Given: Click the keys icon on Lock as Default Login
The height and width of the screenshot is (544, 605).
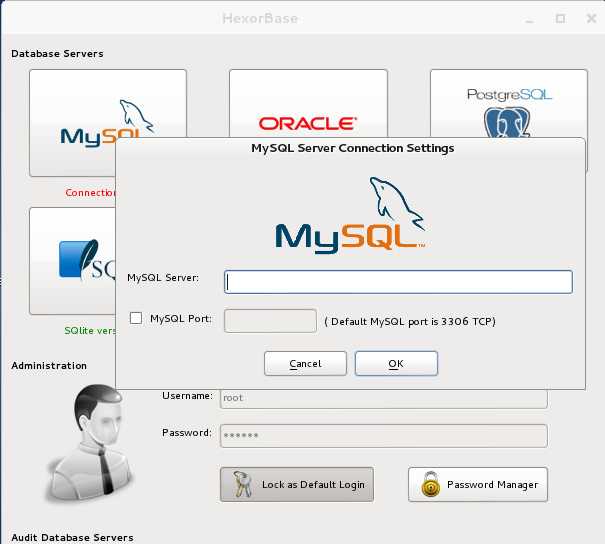Looking at the screenshot, I should click(242, 484).
